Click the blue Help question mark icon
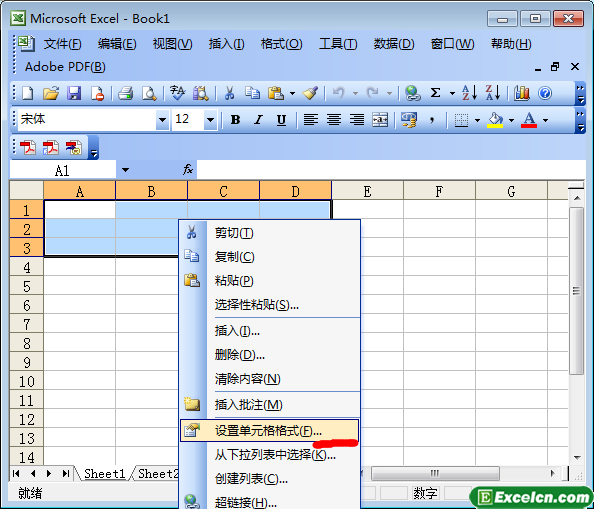The height and width of the screenshot is (509, 594). [x=545, y=93]
